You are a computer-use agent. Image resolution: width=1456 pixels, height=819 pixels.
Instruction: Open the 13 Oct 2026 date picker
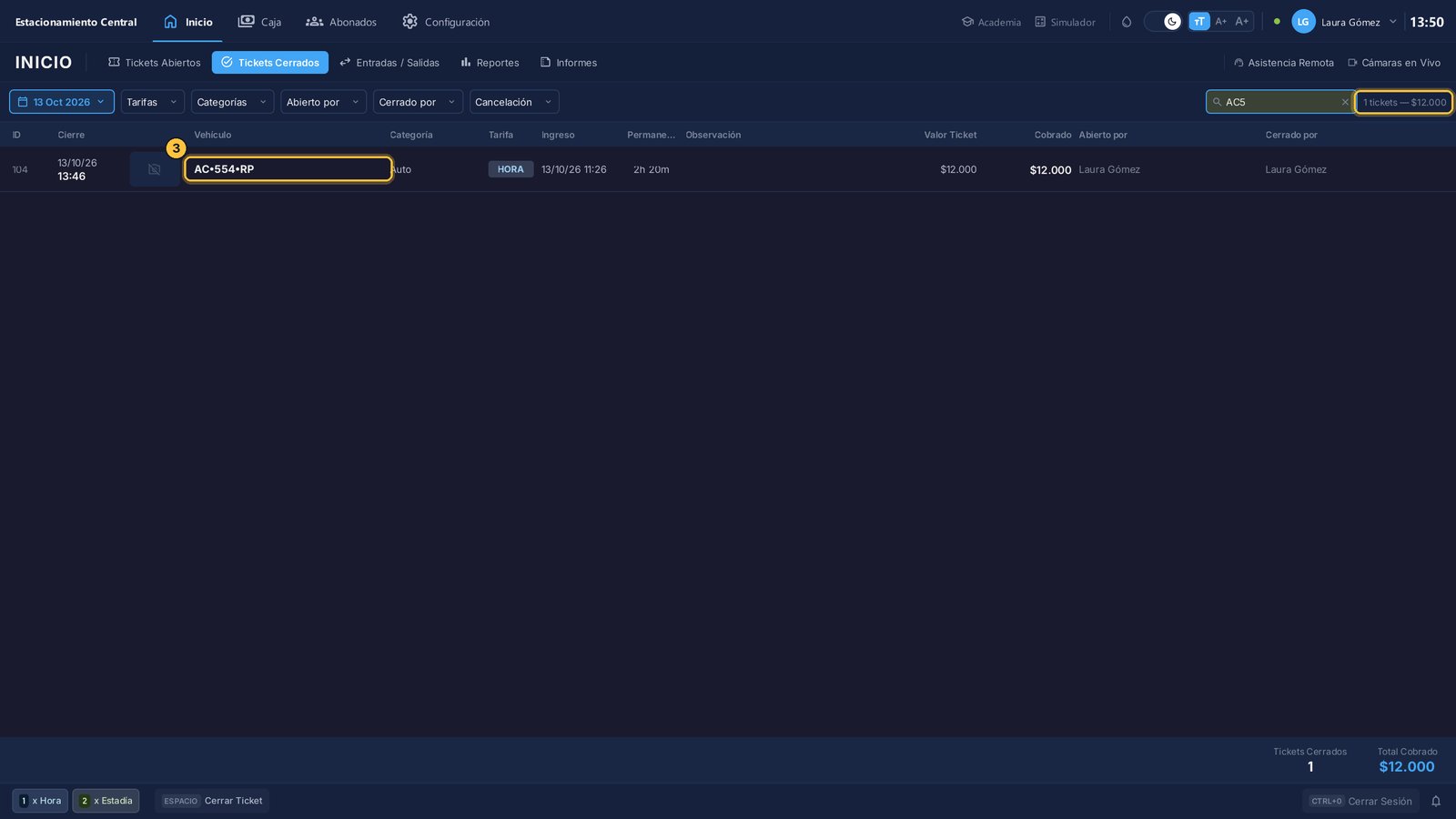tap(62, 102)
